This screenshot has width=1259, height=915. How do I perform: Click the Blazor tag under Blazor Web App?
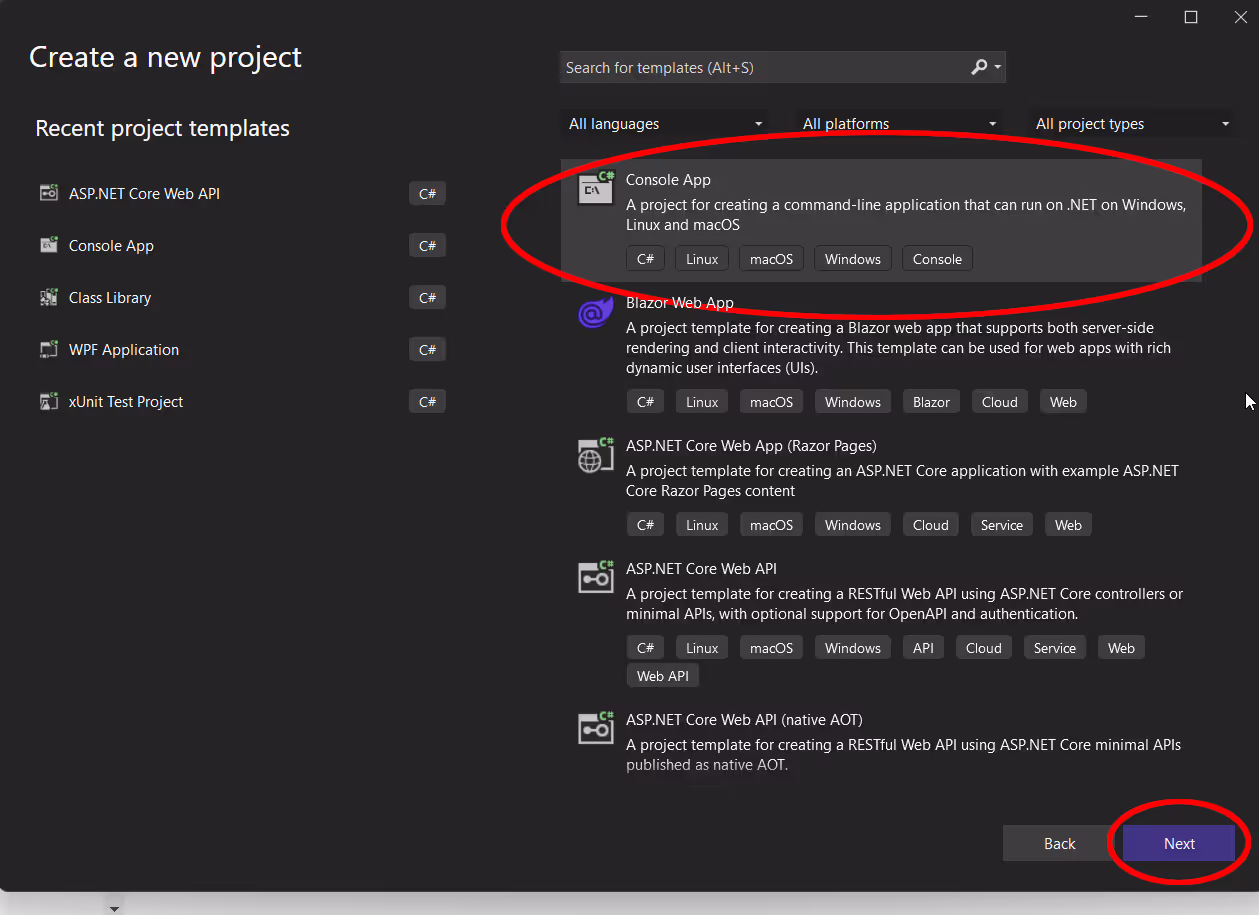(931, 402)
